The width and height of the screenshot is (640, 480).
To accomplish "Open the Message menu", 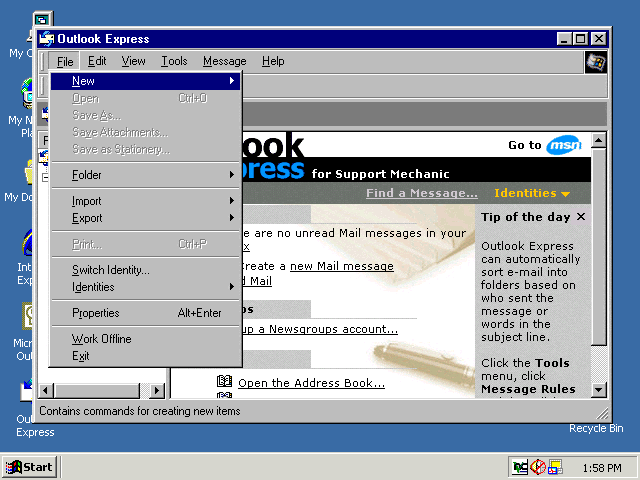I will 224,61.
